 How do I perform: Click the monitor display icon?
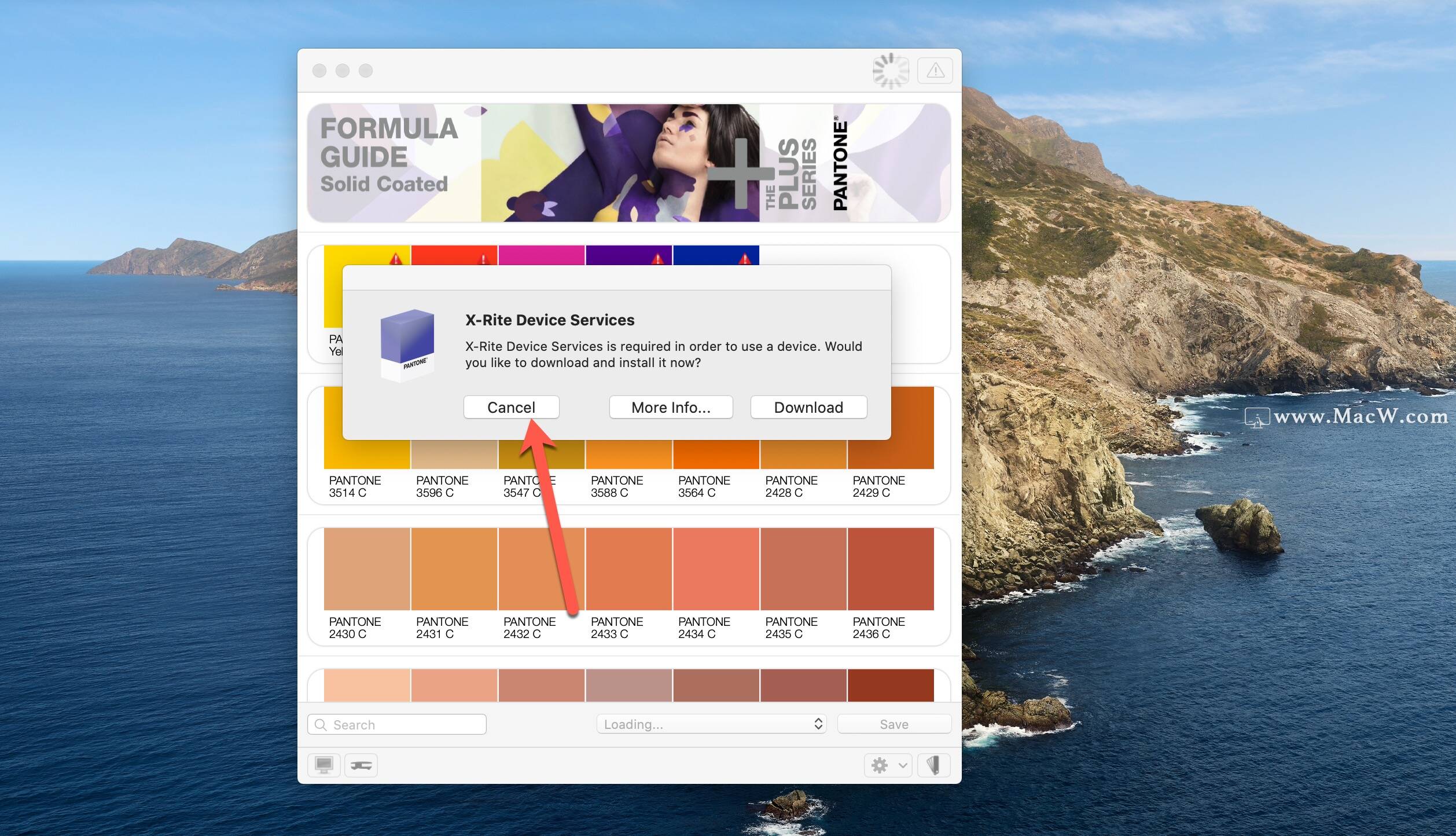click(x=323, y=765)
